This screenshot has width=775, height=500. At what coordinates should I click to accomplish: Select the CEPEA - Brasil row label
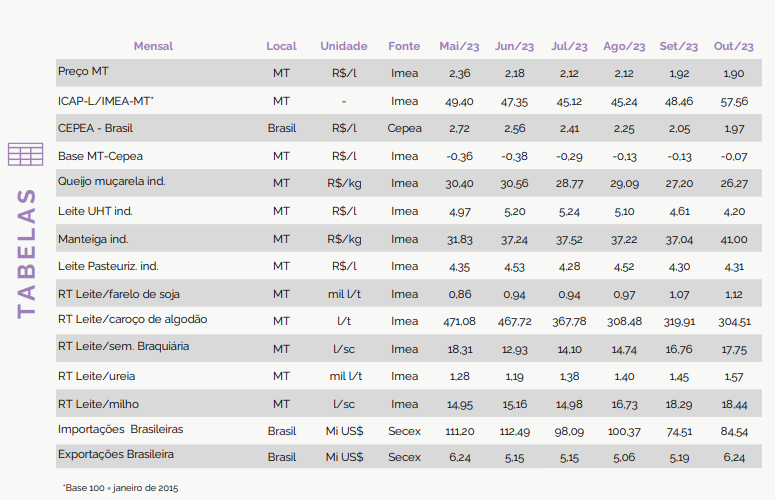(x=95, y=128)
